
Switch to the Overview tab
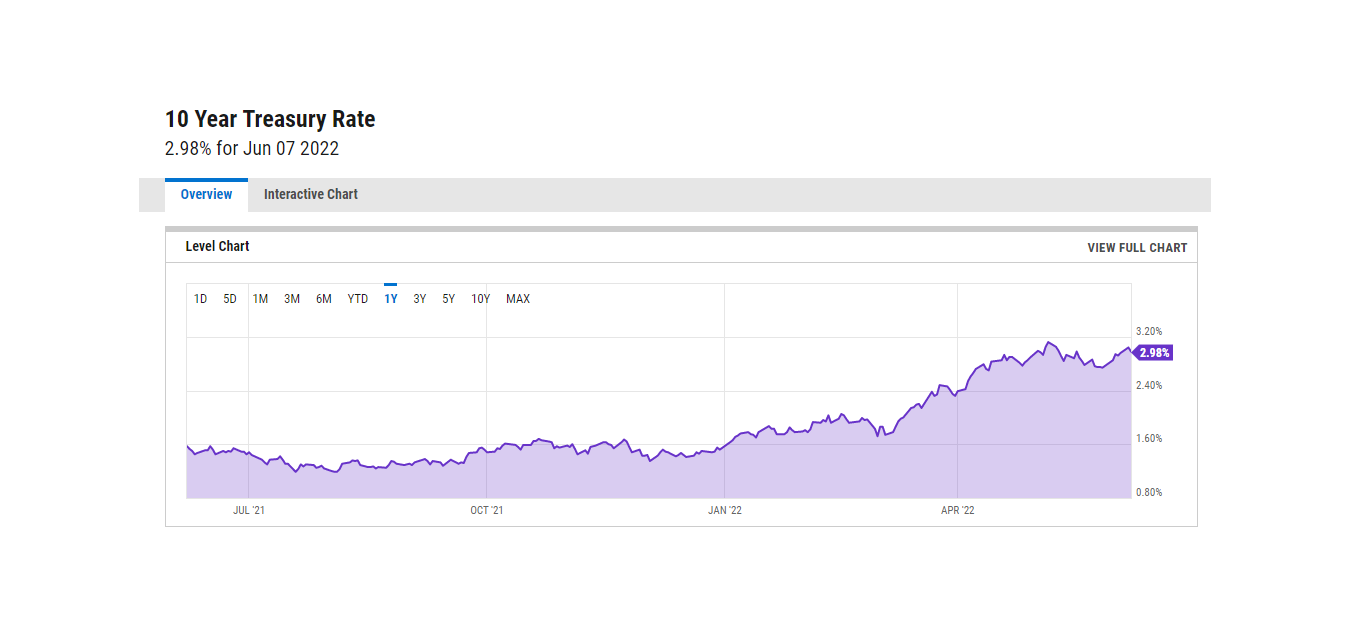tap(206, 195)
